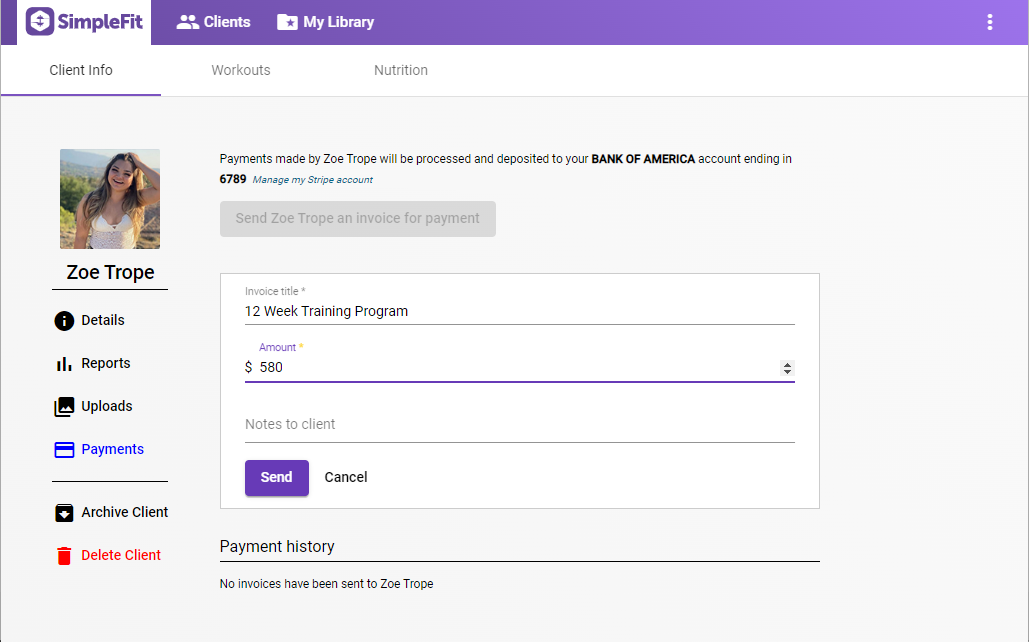
Task: Click the Uploads image icon
Action: (x=64, y=407)
